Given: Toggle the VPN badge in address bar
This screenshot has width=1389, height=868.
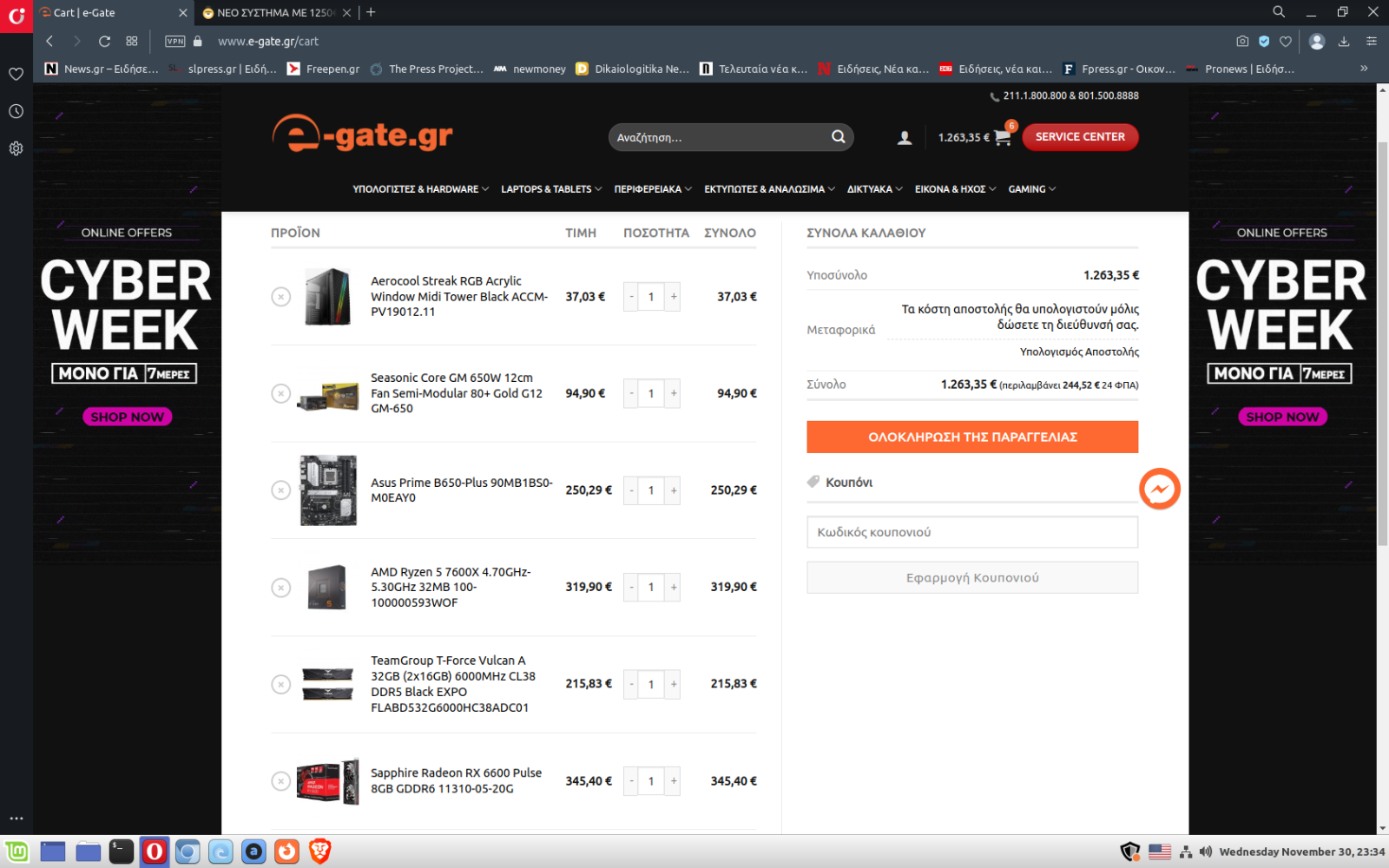Looking at the screenshot, I should pos(175,41).
